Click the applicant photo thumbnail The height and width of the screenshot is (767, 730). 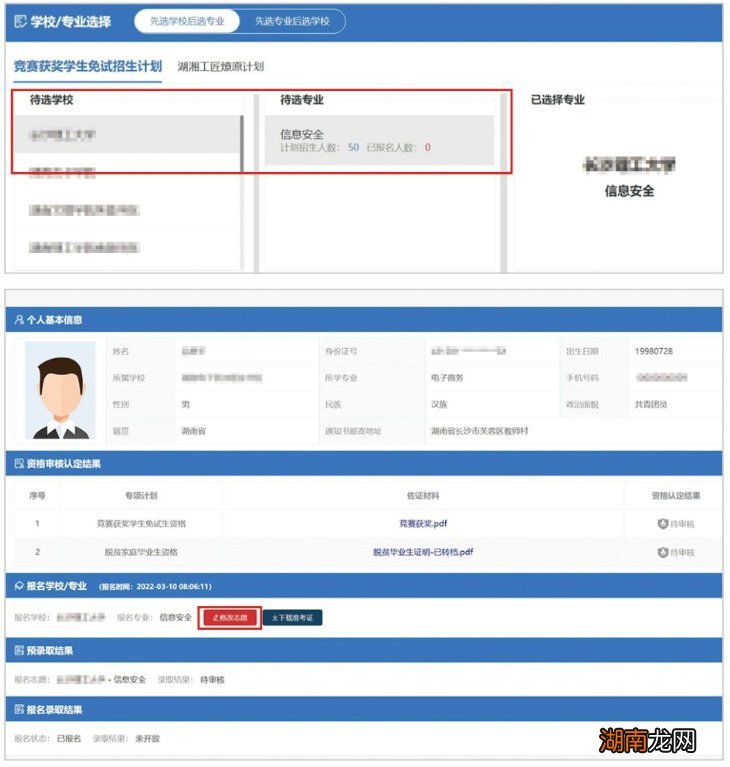pyautogui.click(x=60, y=390)
